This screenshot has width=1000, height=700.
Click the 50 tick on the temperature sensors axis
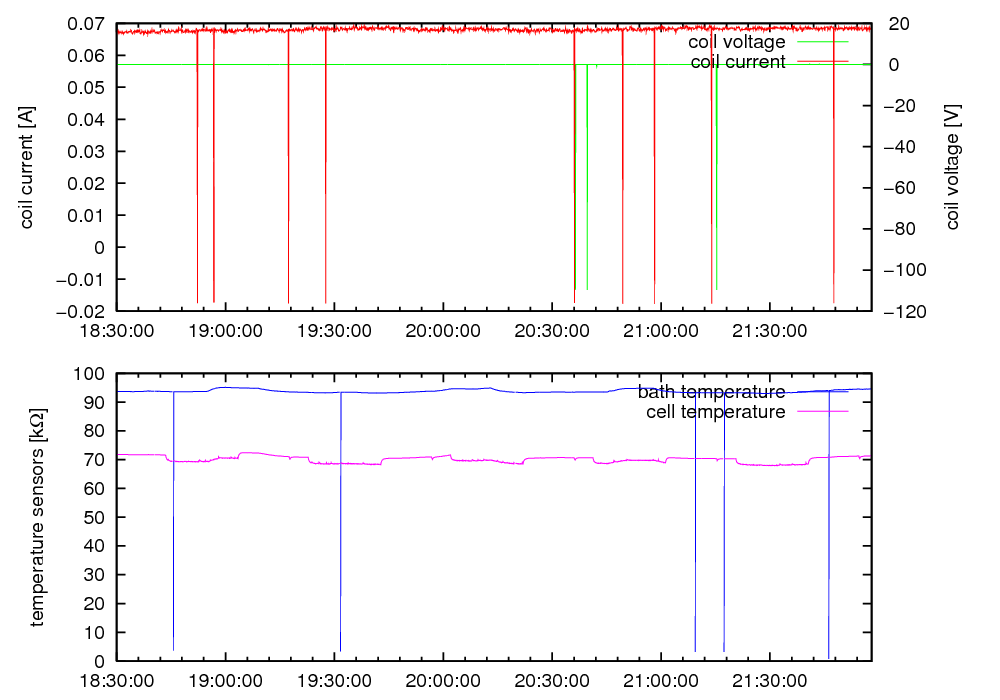97,518
